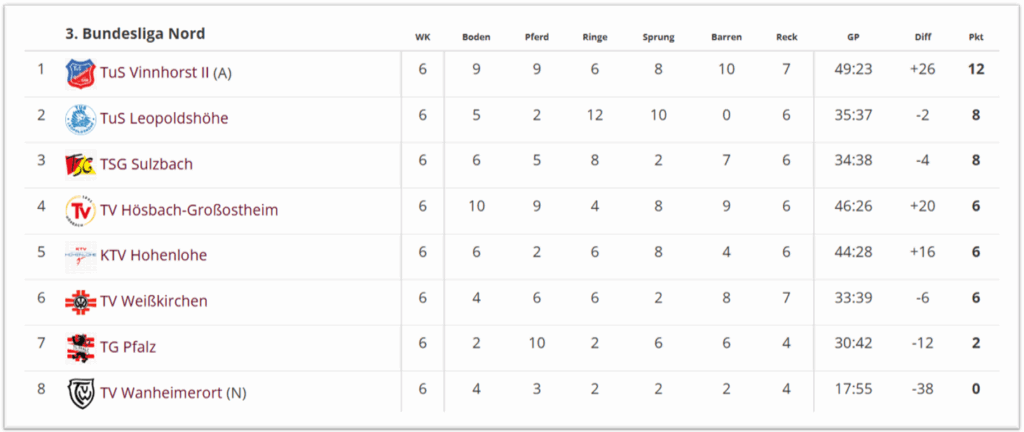Click the Diff column header

922,37
